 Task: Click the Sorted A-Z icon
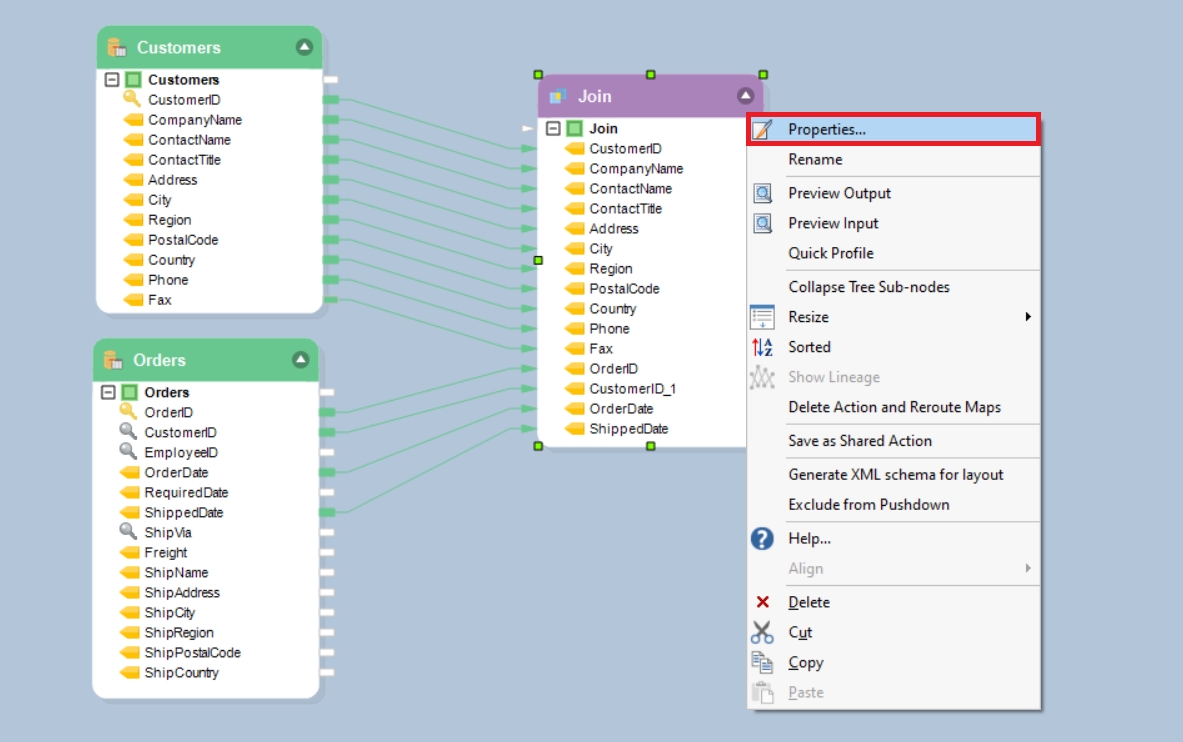click(x=763, y=347)
